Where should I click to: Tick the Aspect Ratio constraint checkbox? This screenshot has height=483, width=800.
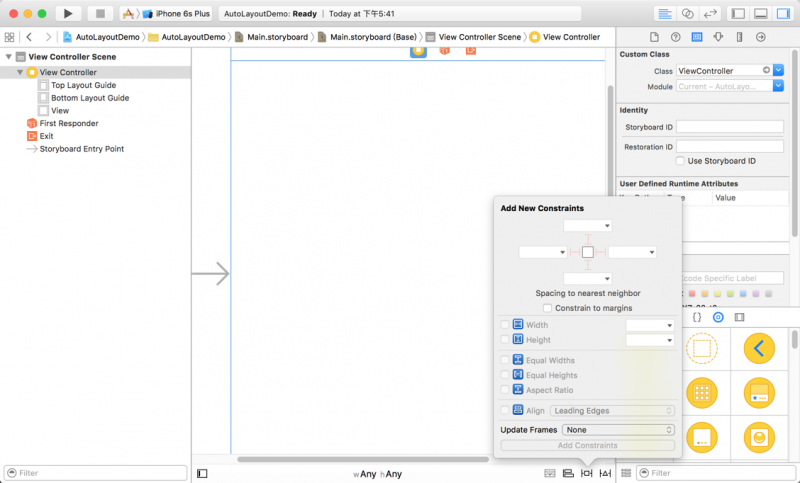click(505, 390)
